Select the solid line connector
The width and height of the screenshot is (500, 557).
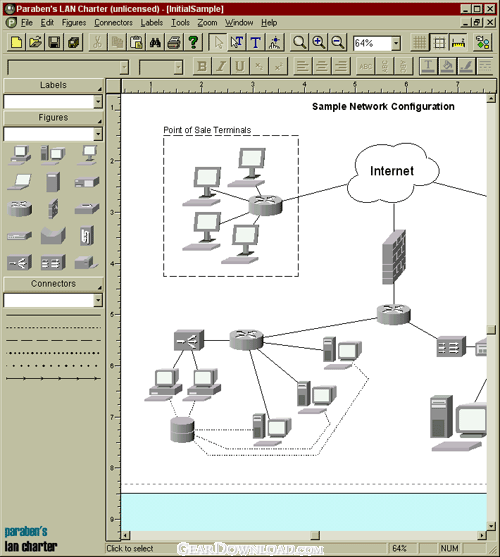(x=53, y=315)
